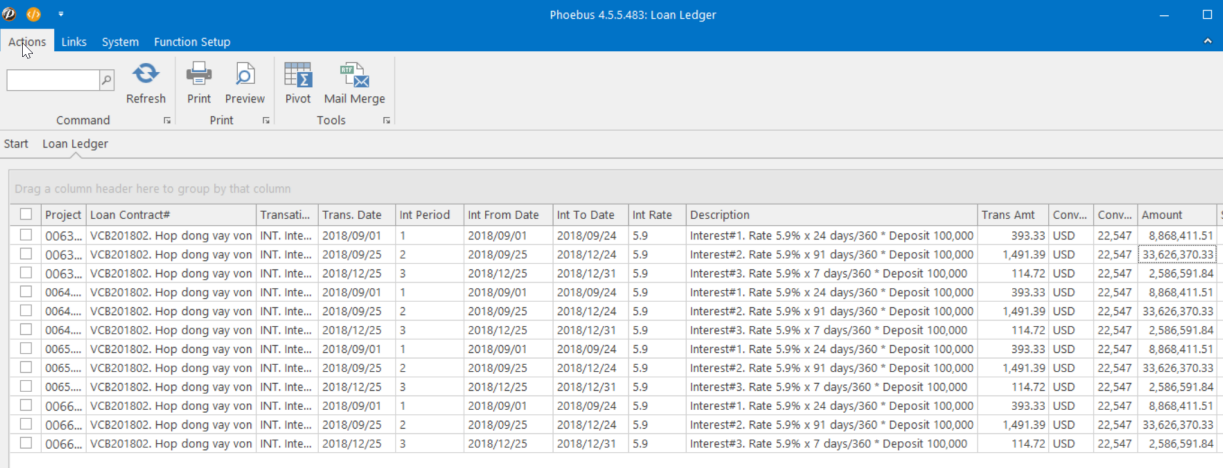Click the Phoebus logo icon in title bar
1223x468 pixels.
pos(9,14)
